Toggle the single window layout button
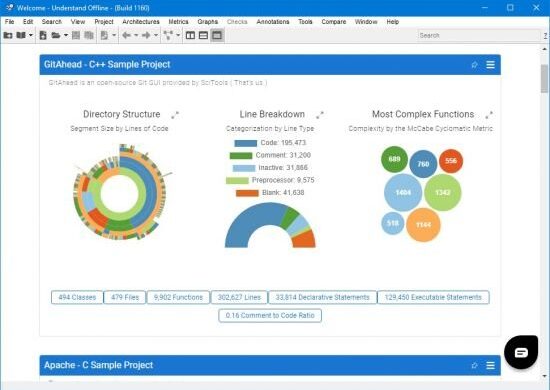The height and width of the screenshot is (390, 550). tap(217, 35)
